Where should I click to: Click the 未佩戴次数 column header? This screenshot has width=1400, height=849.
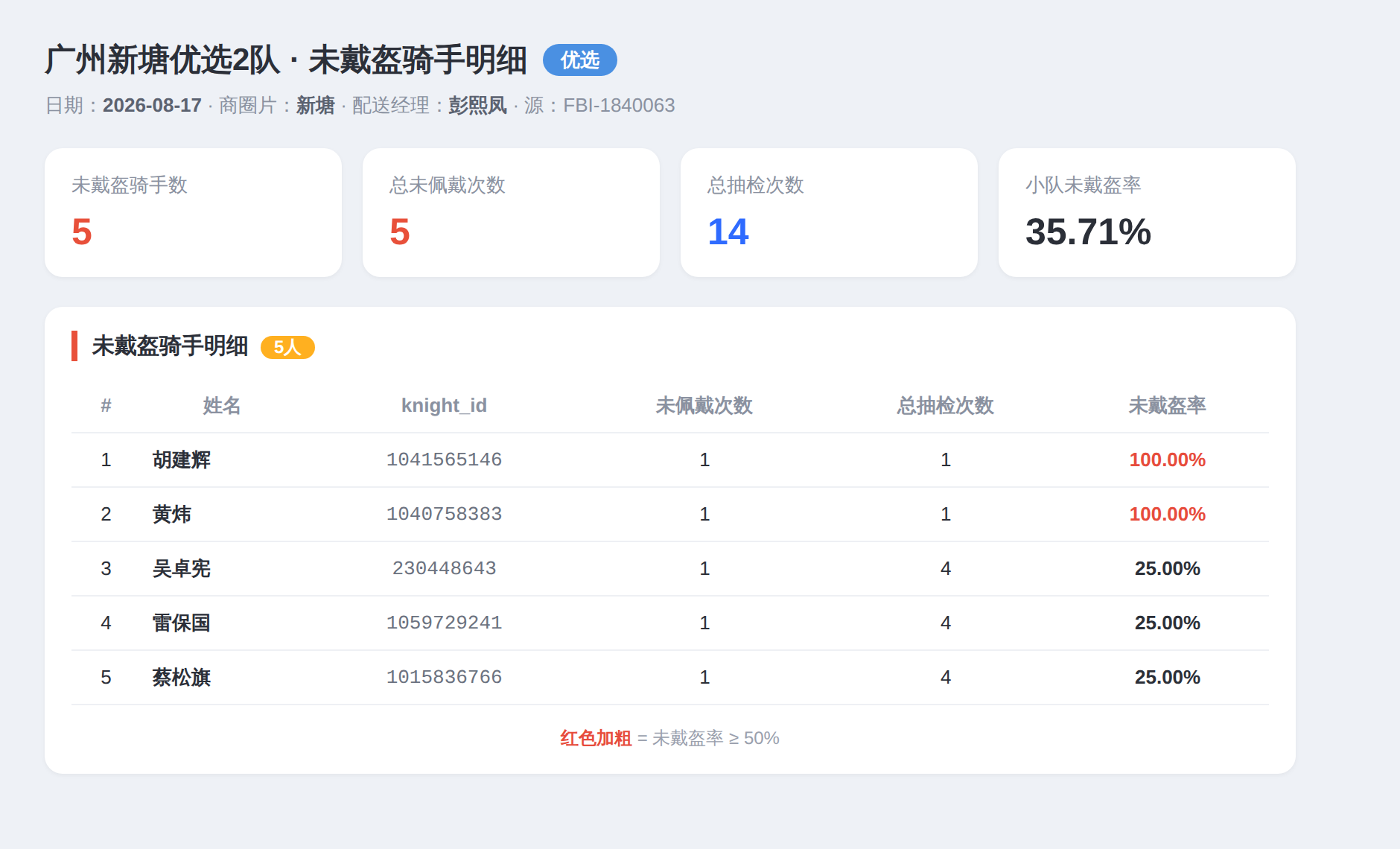click(x=704, y=406)
